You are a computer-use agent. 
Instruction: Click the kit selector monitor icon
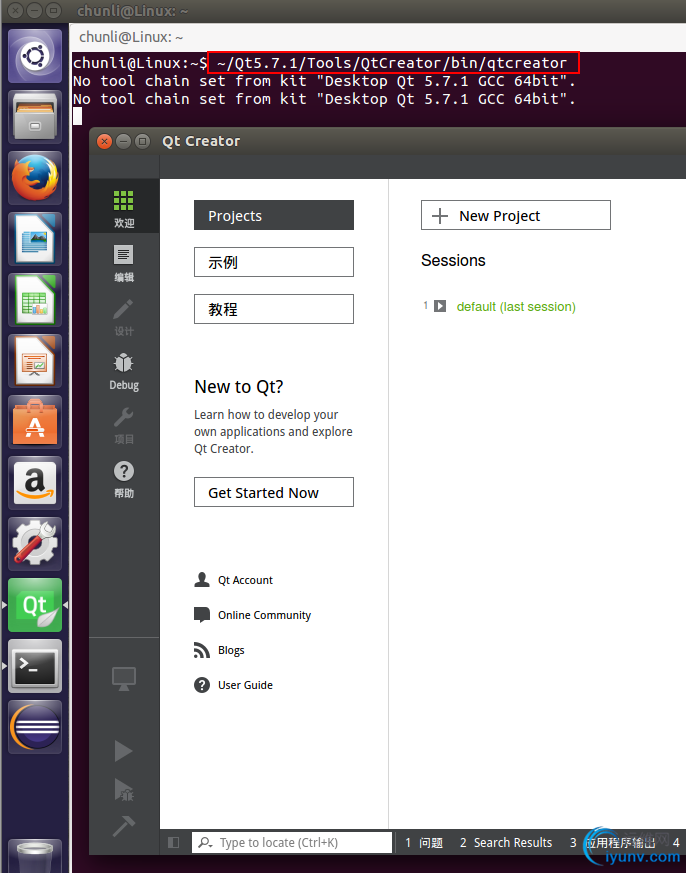click(x=124, y=679)
